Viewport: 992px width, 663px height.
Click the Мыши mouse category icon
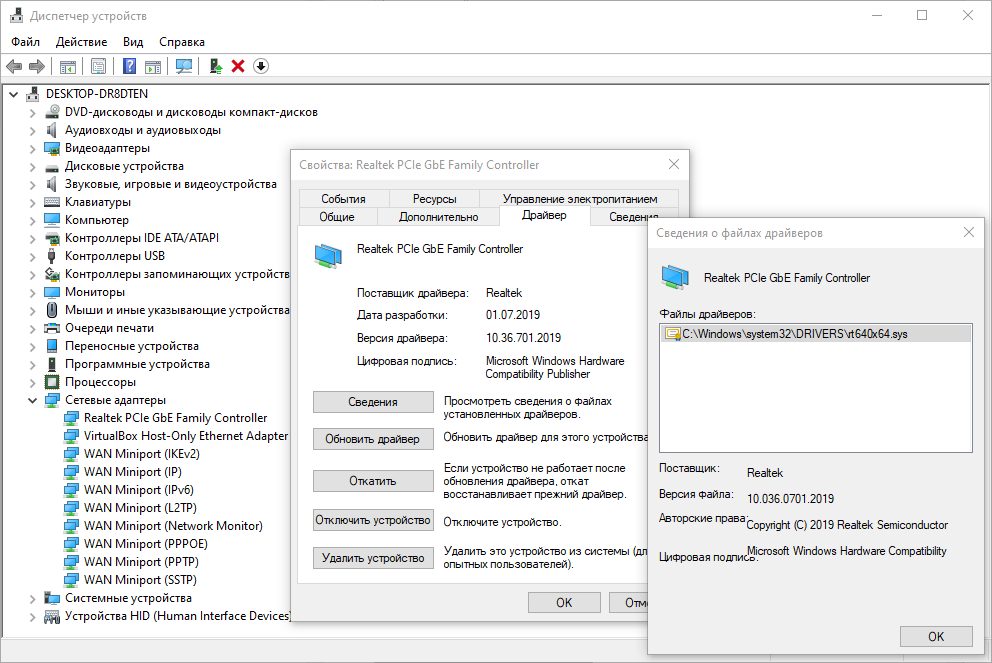coord(52,310)
